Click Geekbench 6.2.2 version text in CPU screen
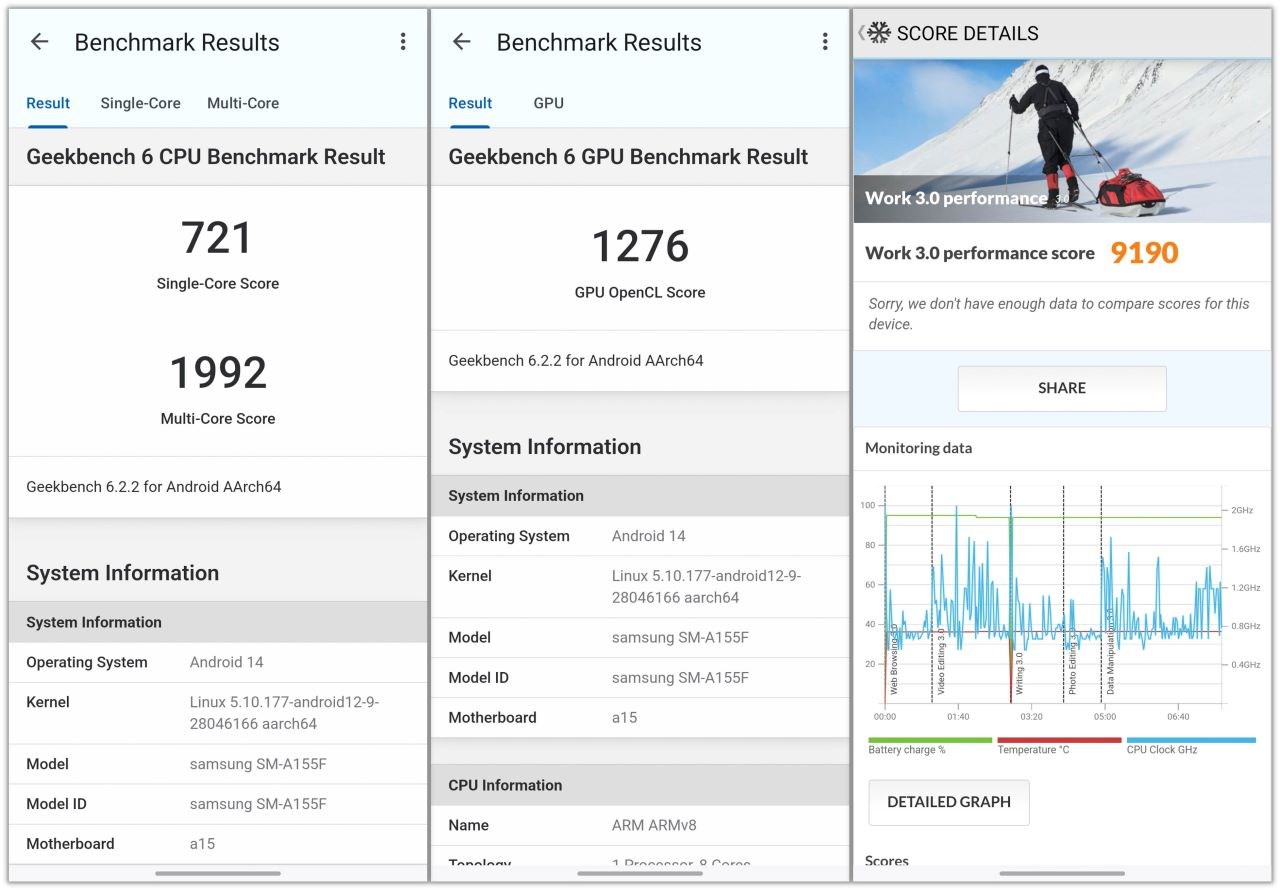This screenshot has width=1280, height=890. tap(154, 487)
